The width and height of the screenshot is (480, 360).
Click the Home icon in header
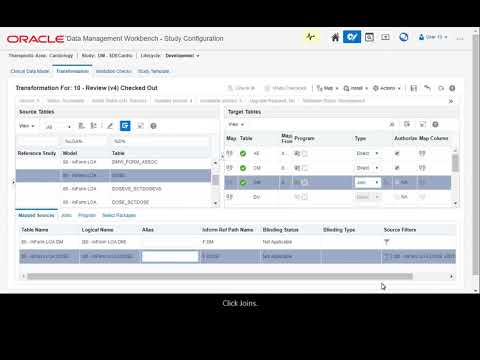[335, 37]
